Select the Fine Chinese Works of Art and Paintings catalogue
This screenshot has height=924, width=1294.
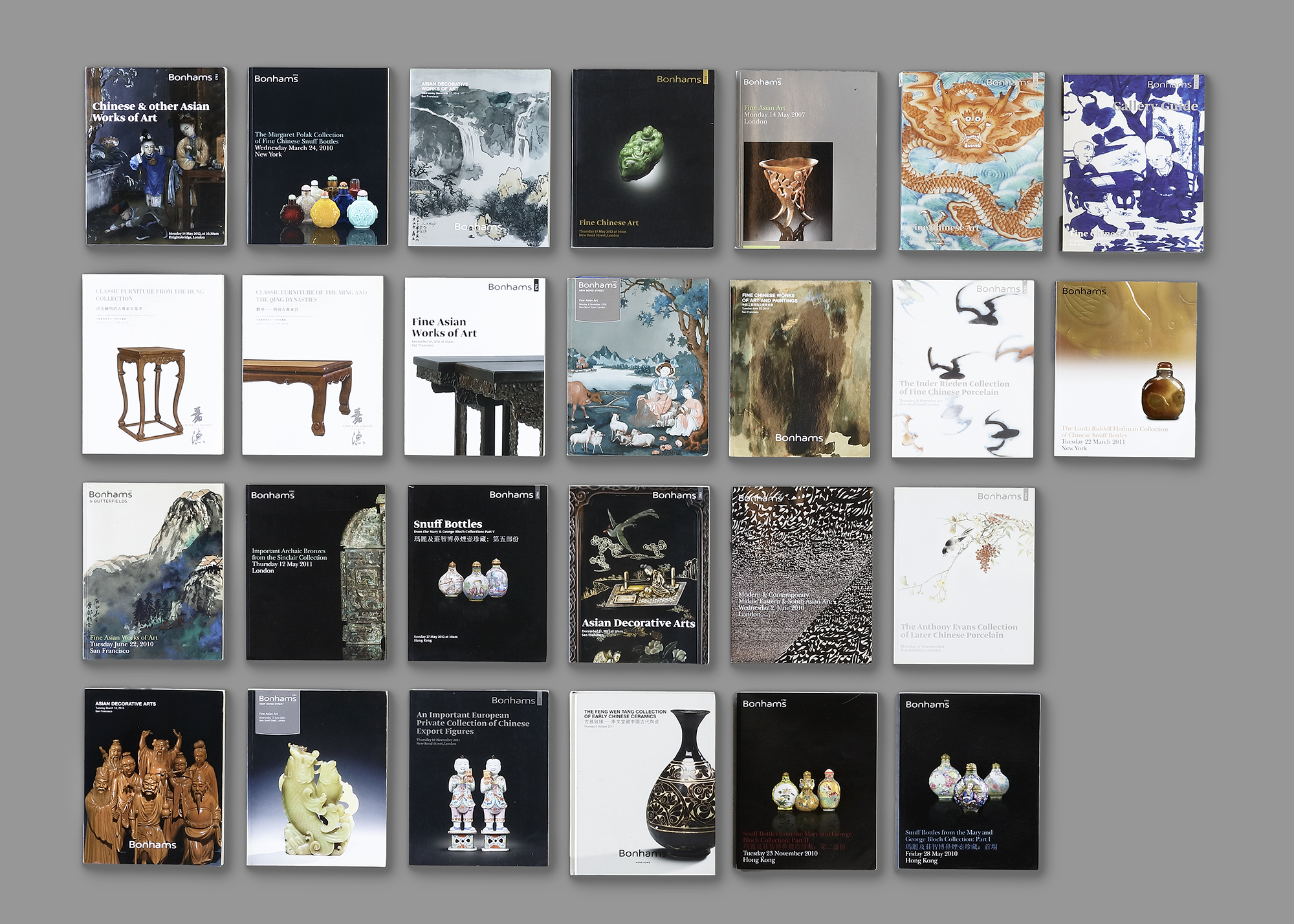pos(800,369)
